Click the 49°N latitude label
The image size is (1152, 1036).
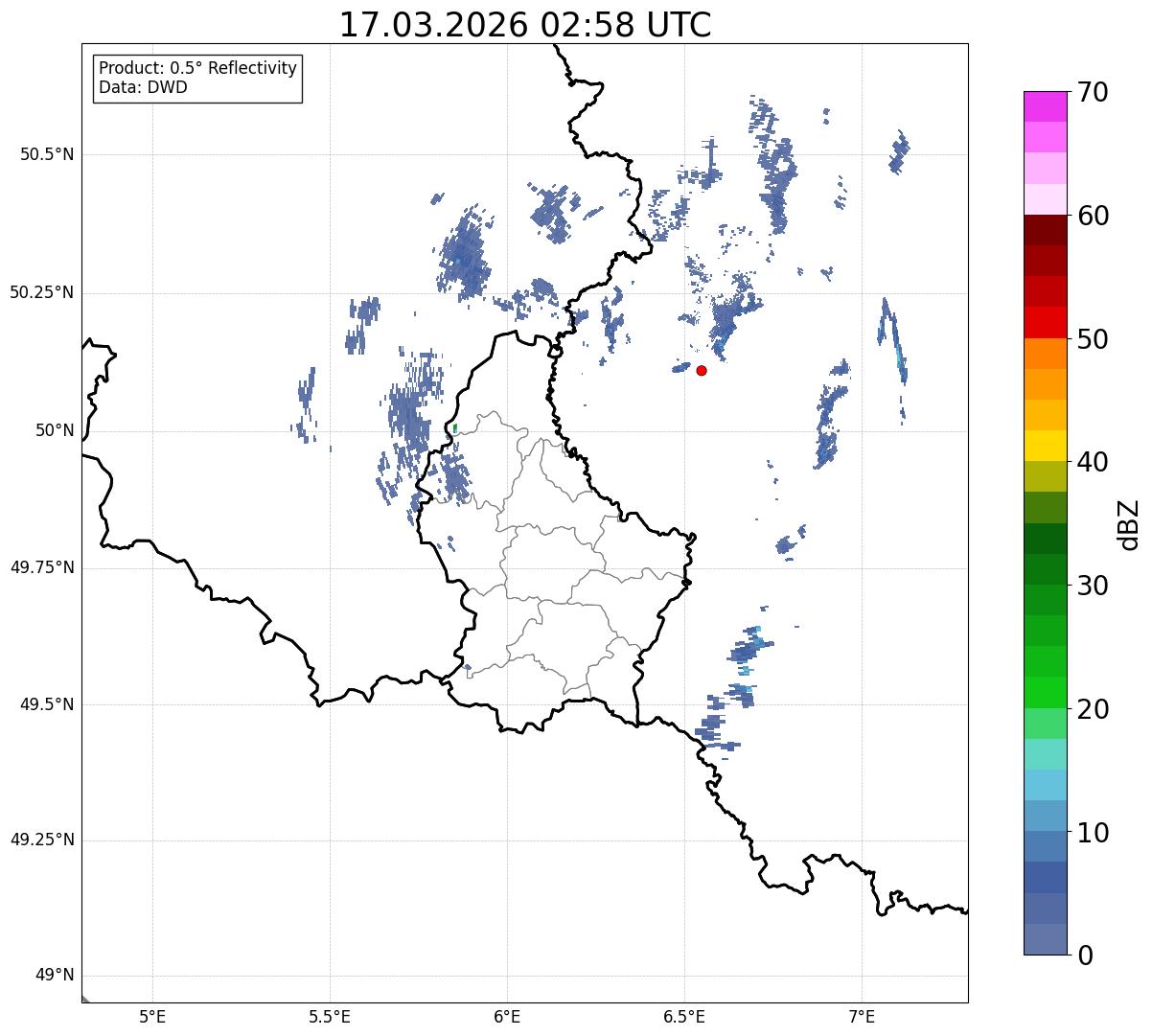point(52,976)
